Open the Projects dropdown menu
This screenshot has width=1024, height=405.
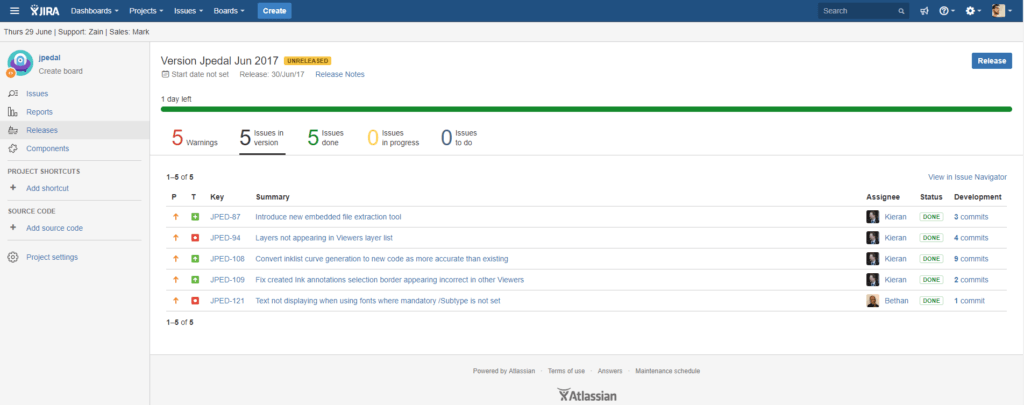(x=147, y=11)
